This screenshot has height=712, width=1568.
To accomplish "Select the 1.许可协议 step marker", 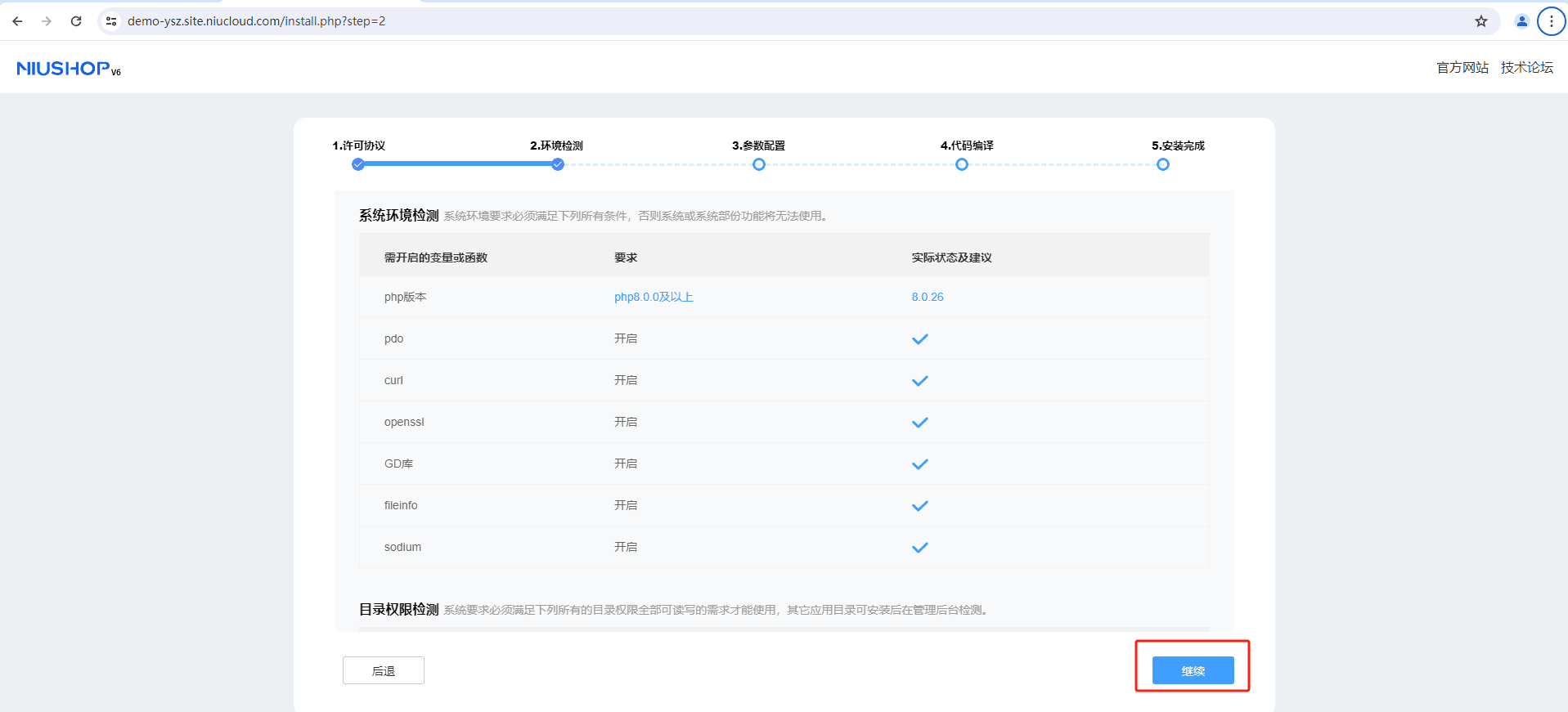I will pyautogui.click(x=358, y=164).
